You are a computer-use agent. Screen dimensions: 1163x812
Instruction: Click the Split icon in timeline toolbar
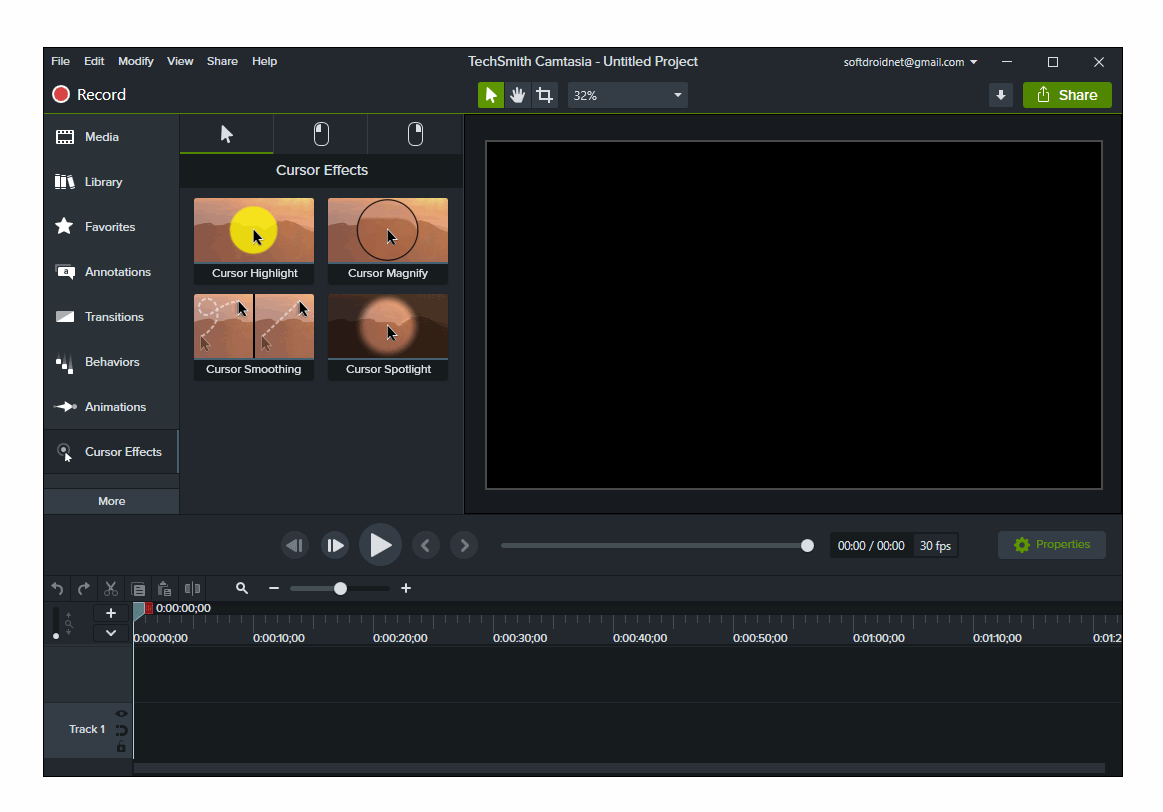[x=192, y=589]
